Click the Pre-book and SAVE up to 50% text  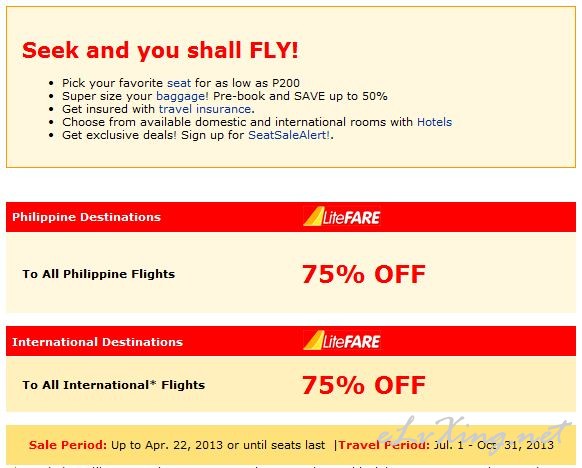300,96
